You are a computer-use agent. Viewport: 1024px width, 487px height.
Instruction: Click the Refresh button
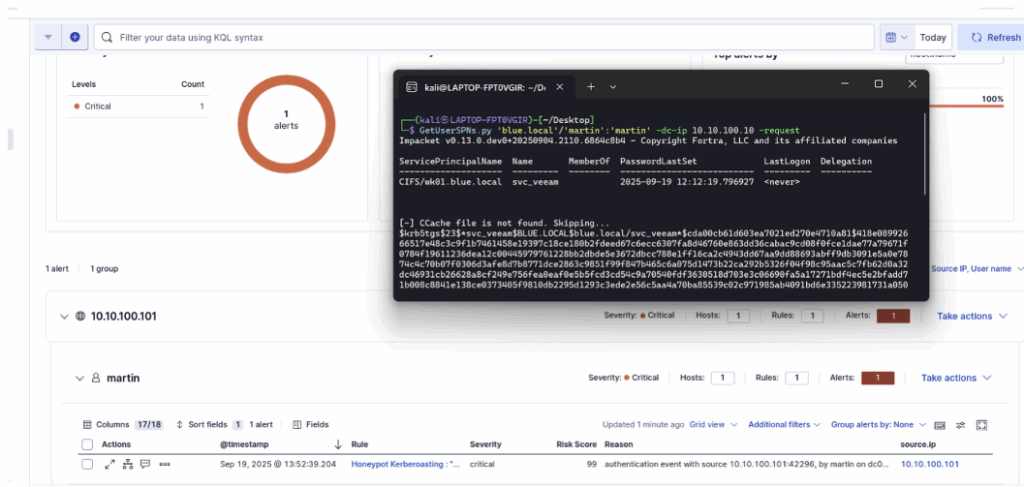click(990, 37)
